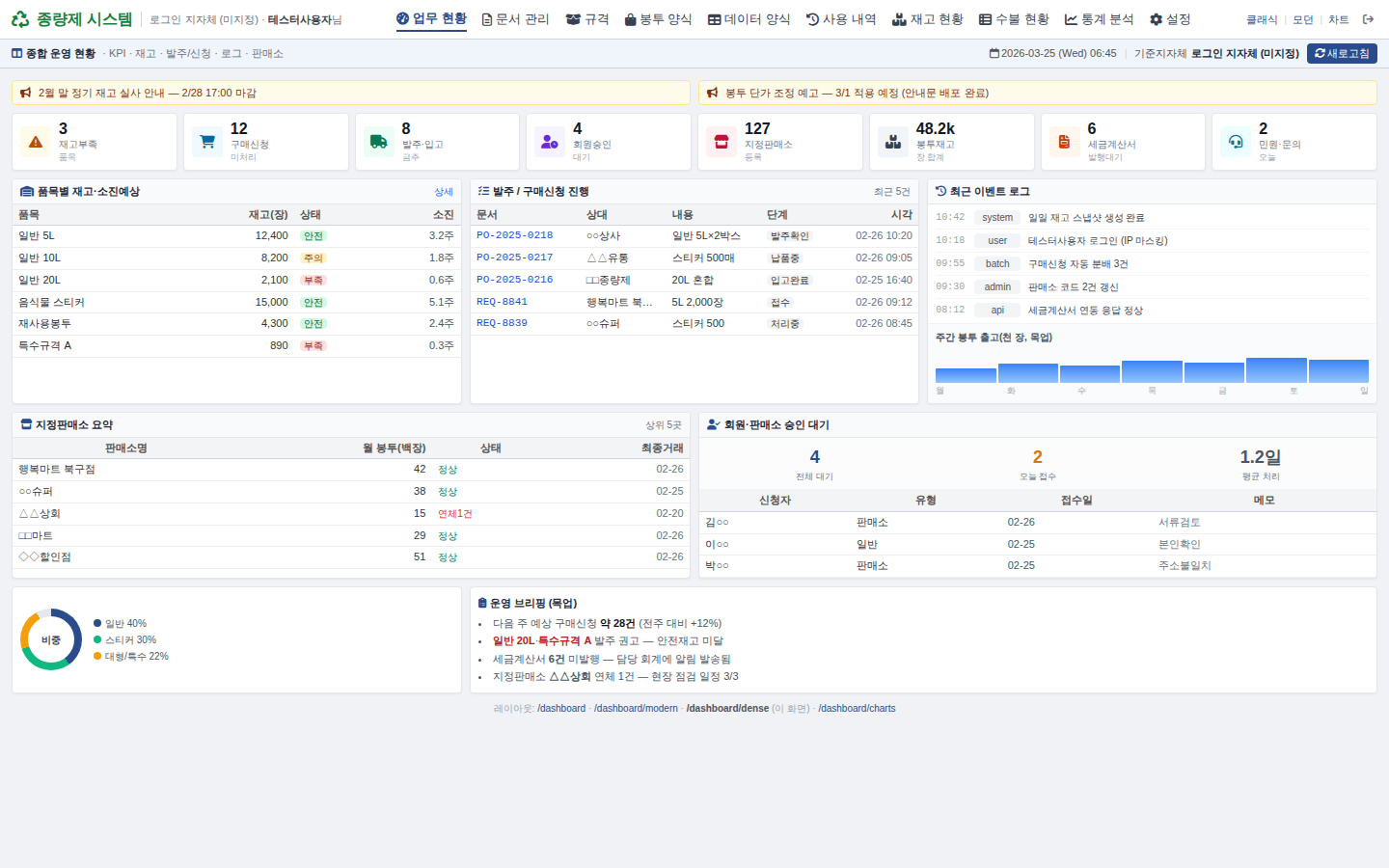The image size is (1389, 868).
Task: Open the 문서 관리 menu
Action: (515, 19)
